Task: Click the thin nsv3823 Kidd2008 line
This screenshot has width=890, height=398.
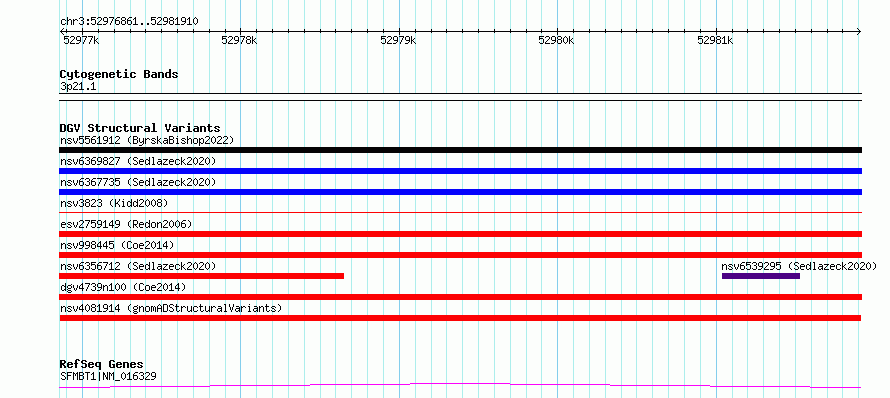Action: [460, 212]
